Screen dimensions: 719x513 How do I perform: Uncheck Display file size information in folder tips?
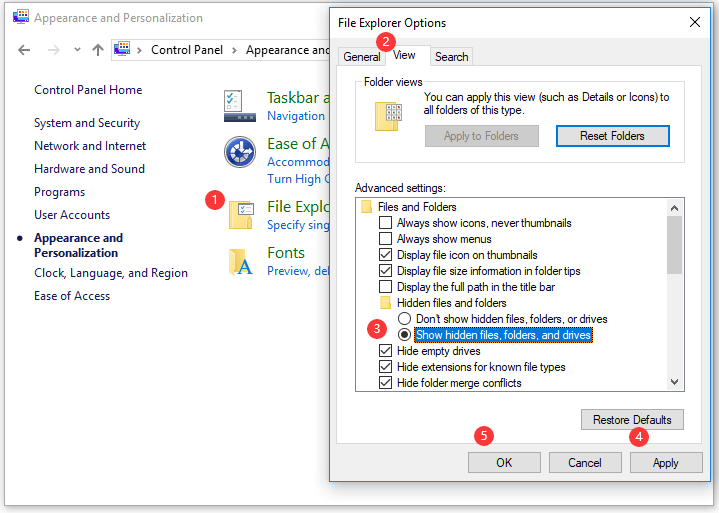[x=385, y=271]
